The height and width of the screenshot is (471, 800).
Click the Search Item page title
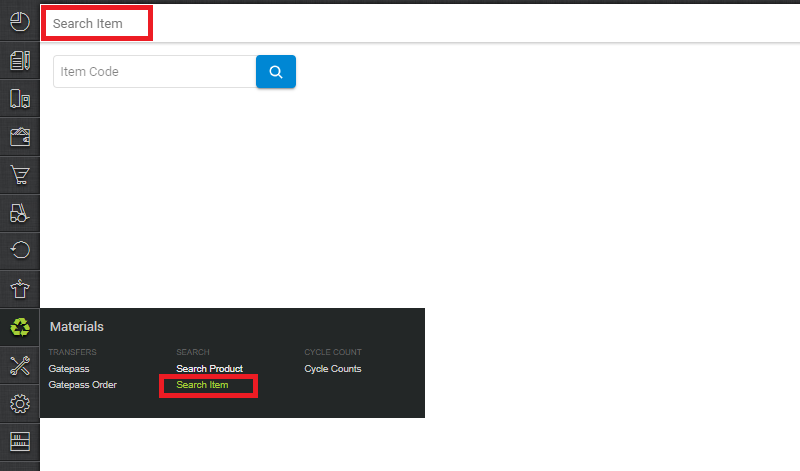pos(88,23)
